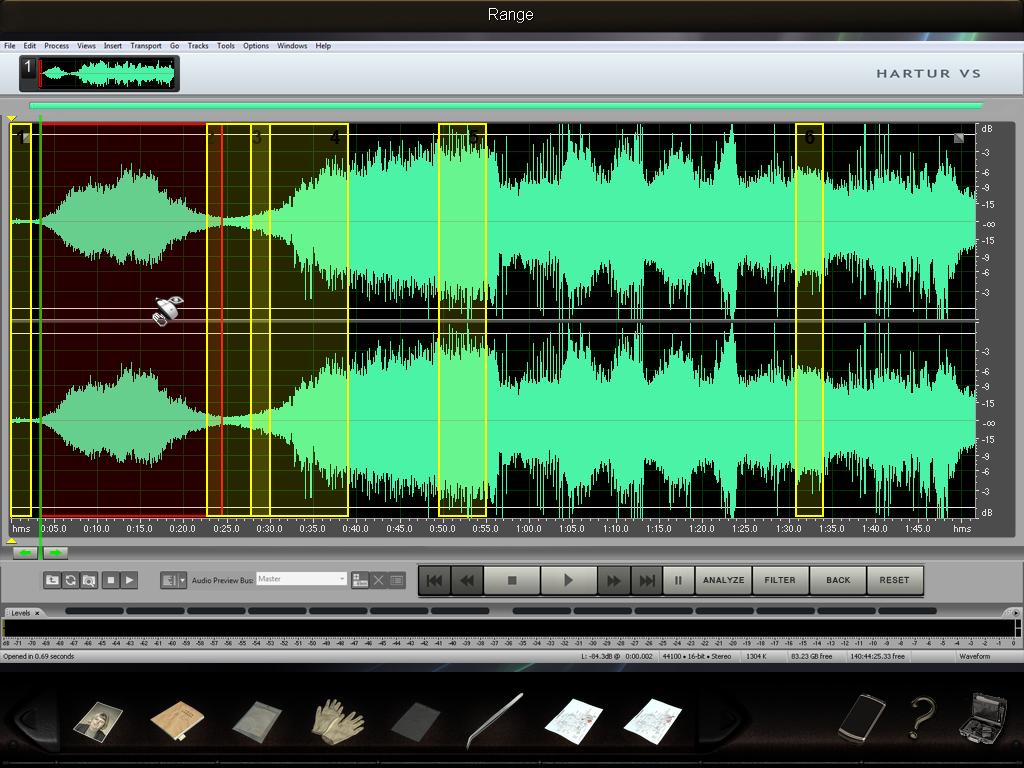Click the 1:00.0 mark on time ruler
The height and width of the screenshot is (768, 1024).
529,528
